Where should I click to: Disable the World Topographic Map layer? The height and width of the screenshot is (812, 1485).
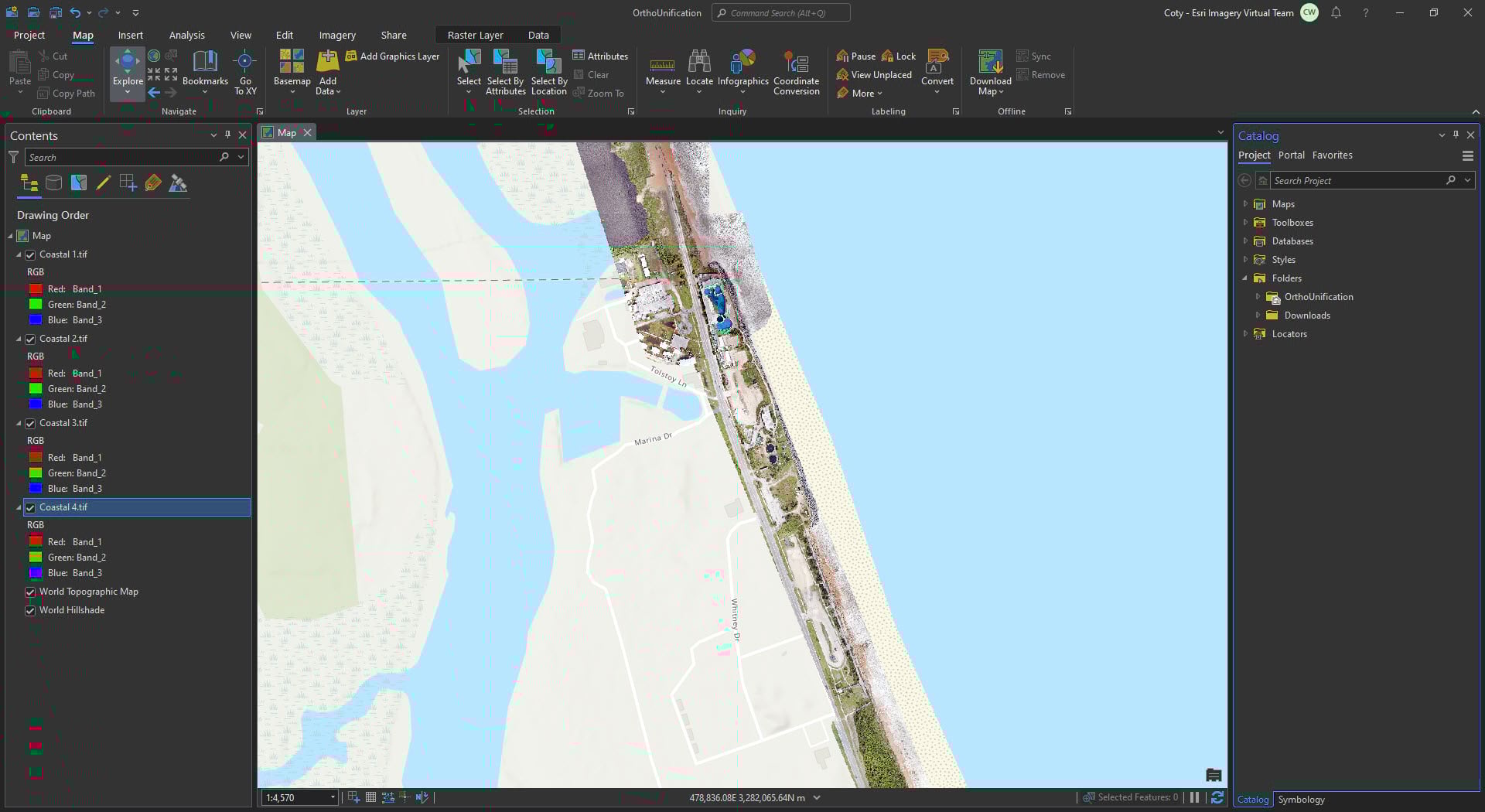click(x=30, y=592)
